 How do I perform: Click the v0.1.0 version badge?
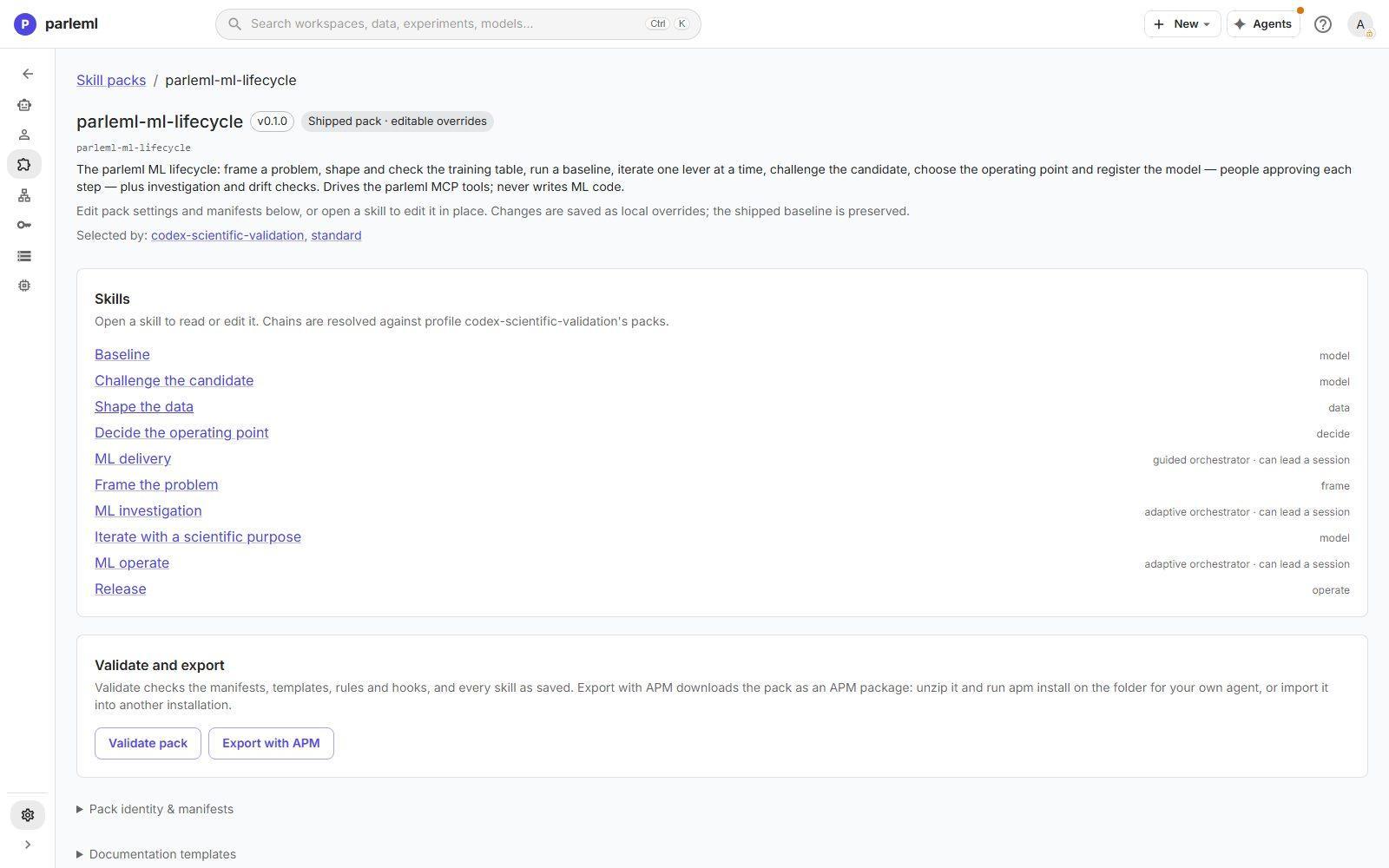tap(272, 122)
